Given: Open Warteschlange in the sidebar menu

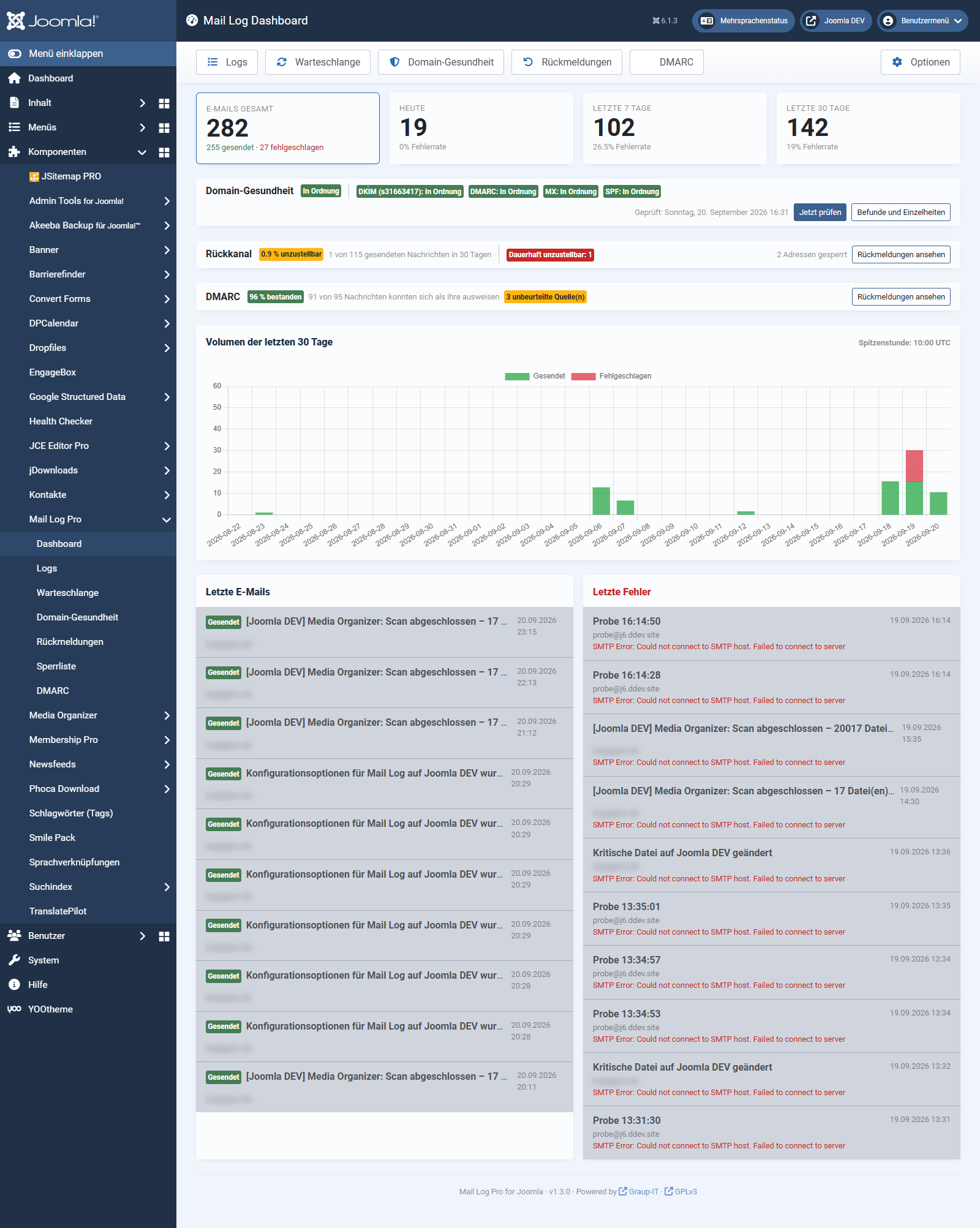Looking at the screenshot, I should click(67, 593).
